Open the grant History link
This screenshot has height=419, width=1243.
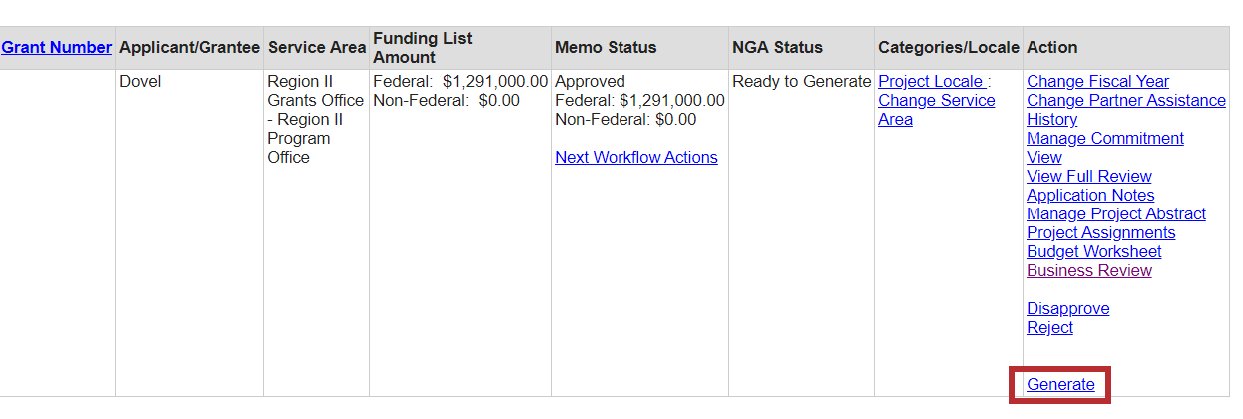pos(1052,120)
